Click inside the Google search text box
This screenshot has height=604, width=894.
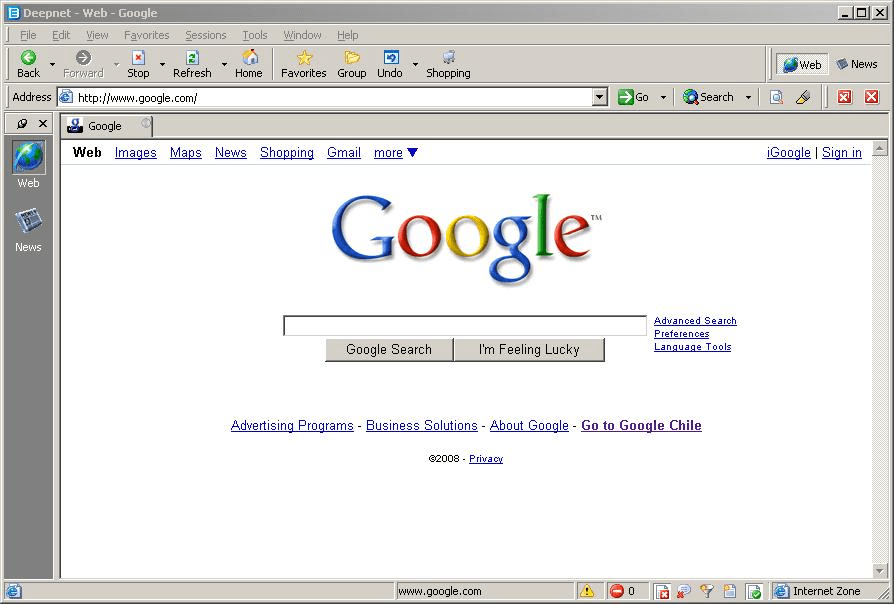(465, 326)
